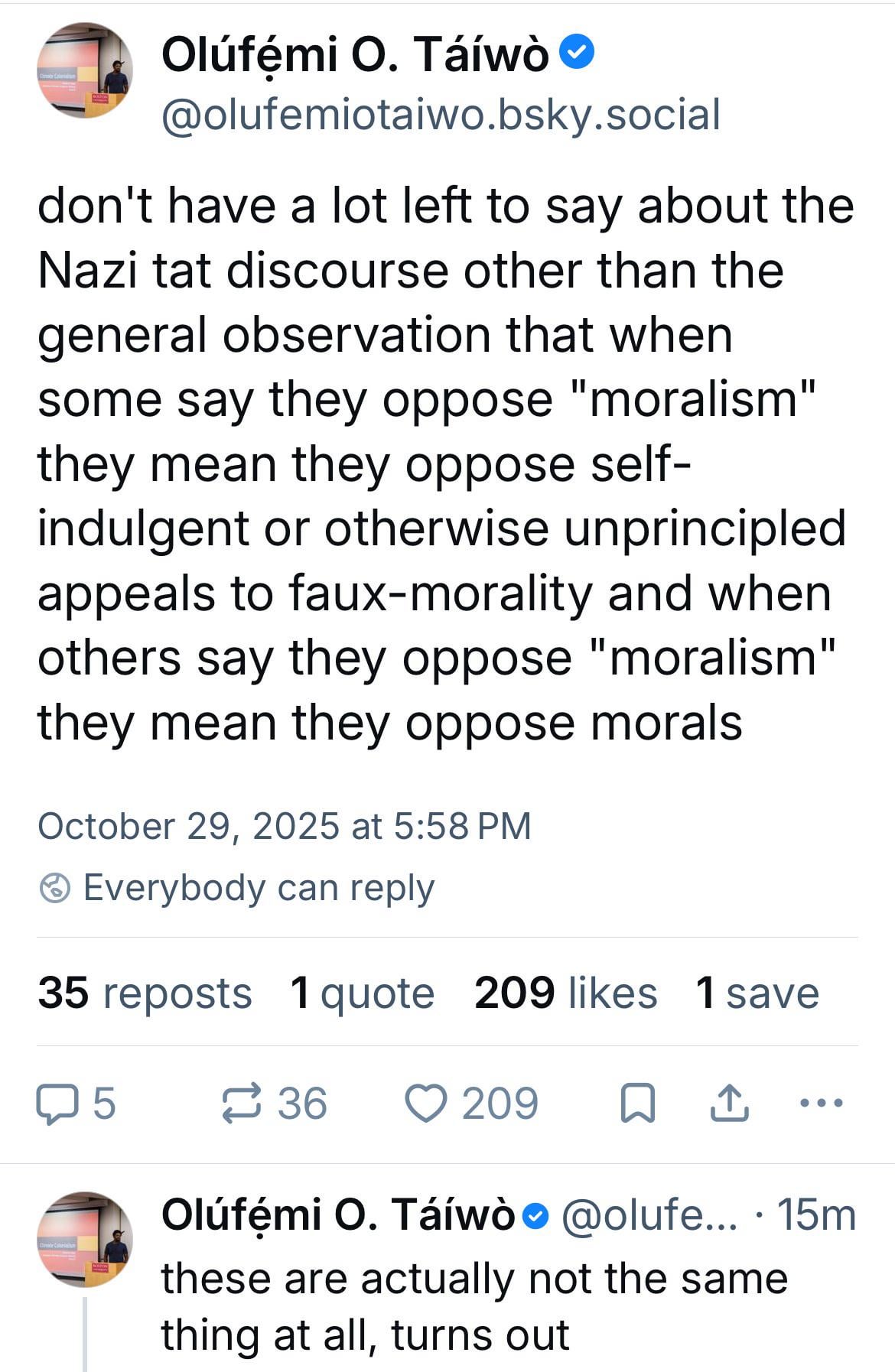Viewport: 895px width, 1372px height.
Task: Click the globe icon beside Everybody can reply
Action: tap(54, 888)
